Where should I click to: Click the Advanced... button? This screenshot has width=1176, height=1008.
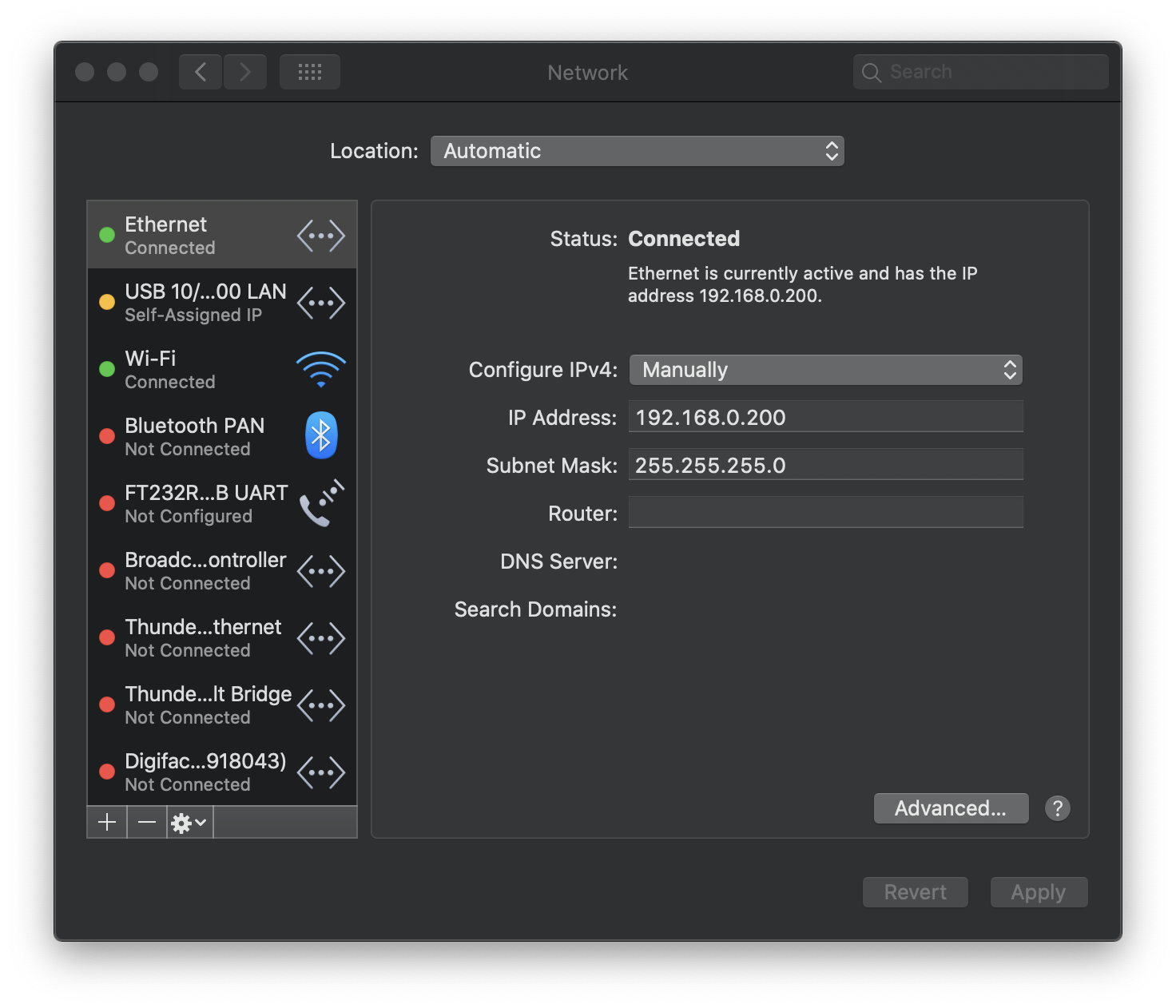[951, 808]
